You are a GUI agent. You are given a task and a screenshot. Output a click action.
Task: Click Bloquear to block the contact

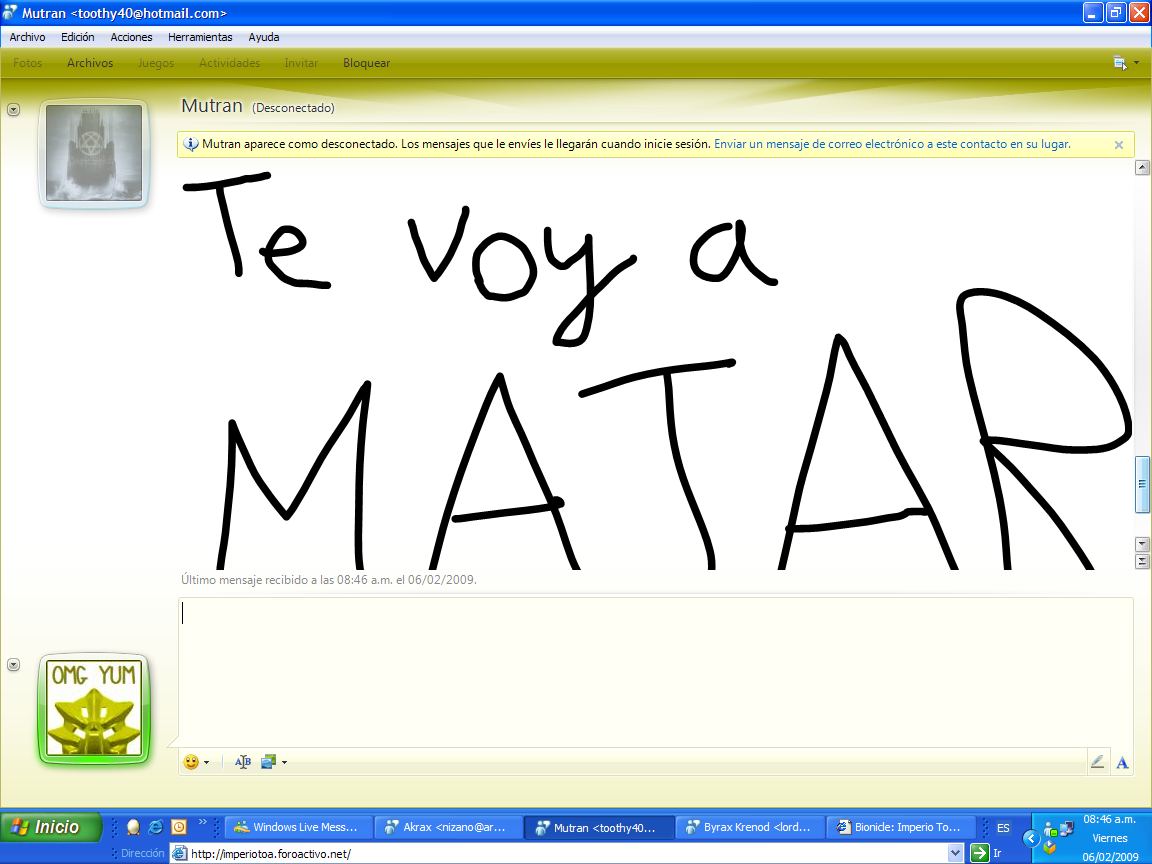tap(366, 62)
